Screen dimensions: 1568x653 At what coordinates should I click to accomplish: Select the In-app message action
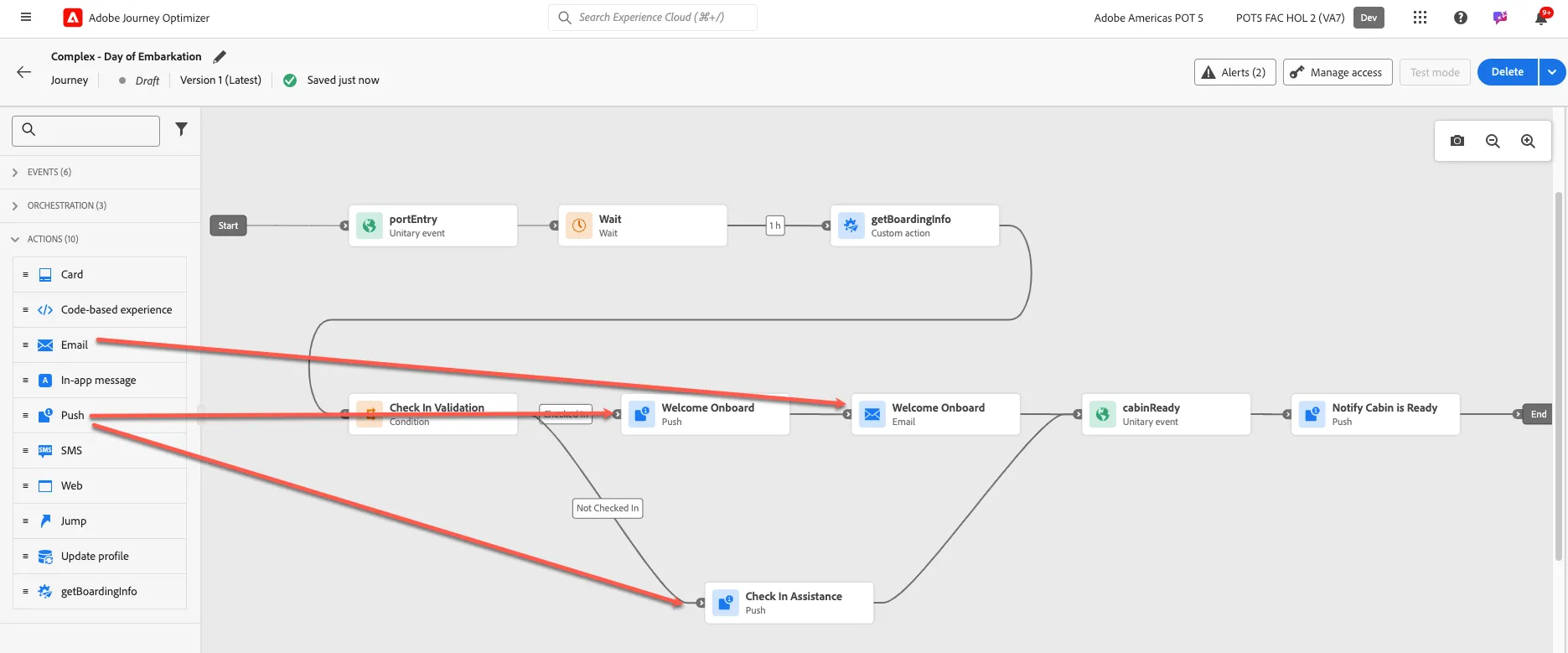coord(100,381)
